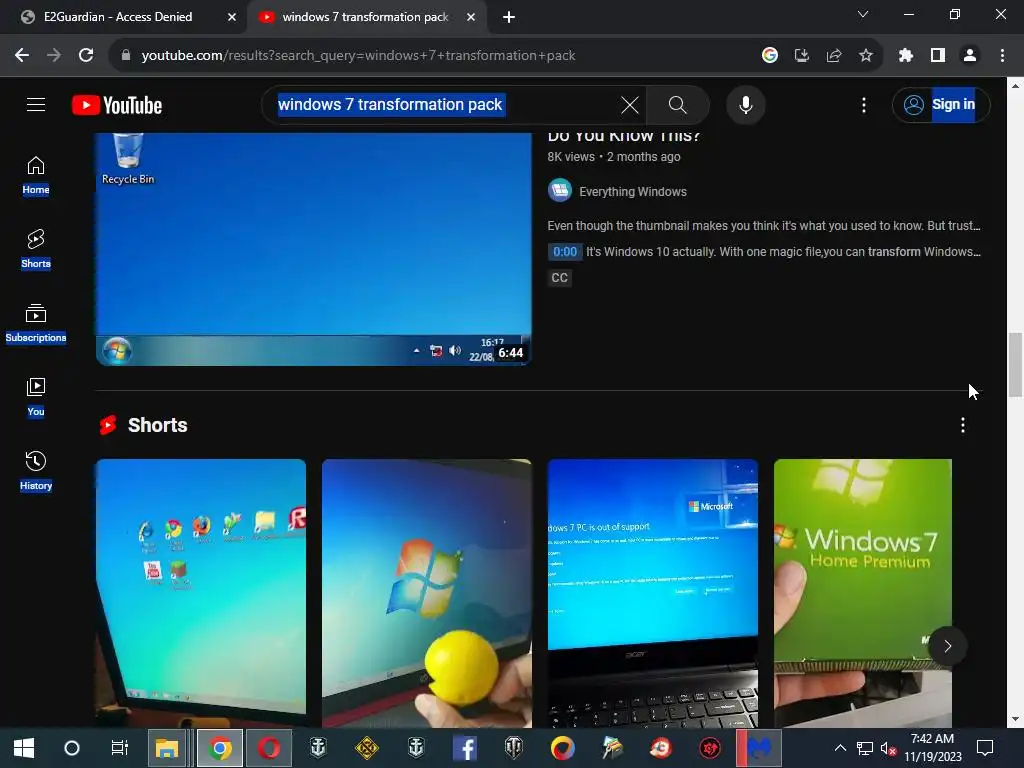Open Task View in taskbar
The height and width of the screenshot is (768, 1024).
(120, 748)
